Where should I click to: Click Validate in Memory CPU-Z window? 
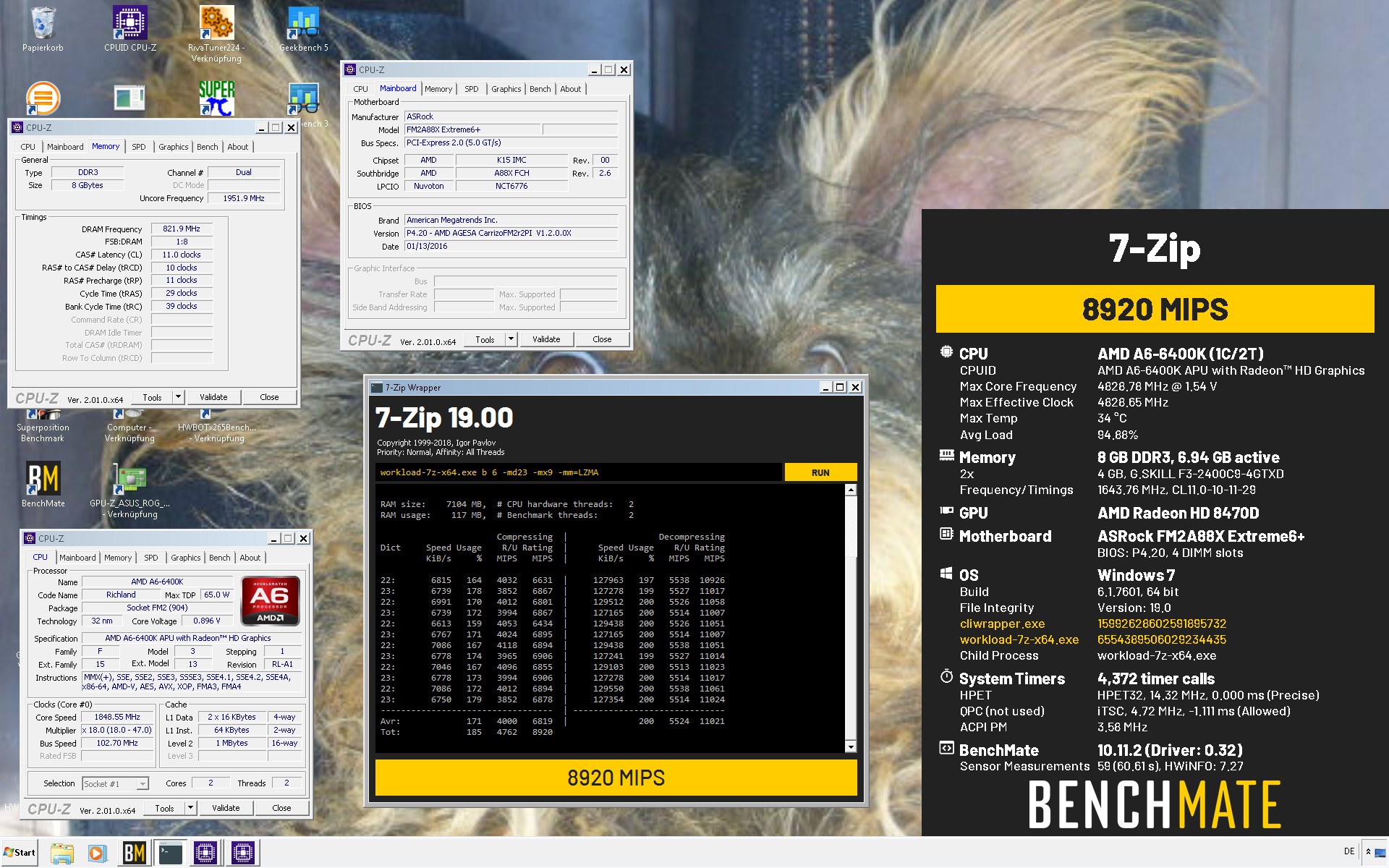[x=213, y=397]
